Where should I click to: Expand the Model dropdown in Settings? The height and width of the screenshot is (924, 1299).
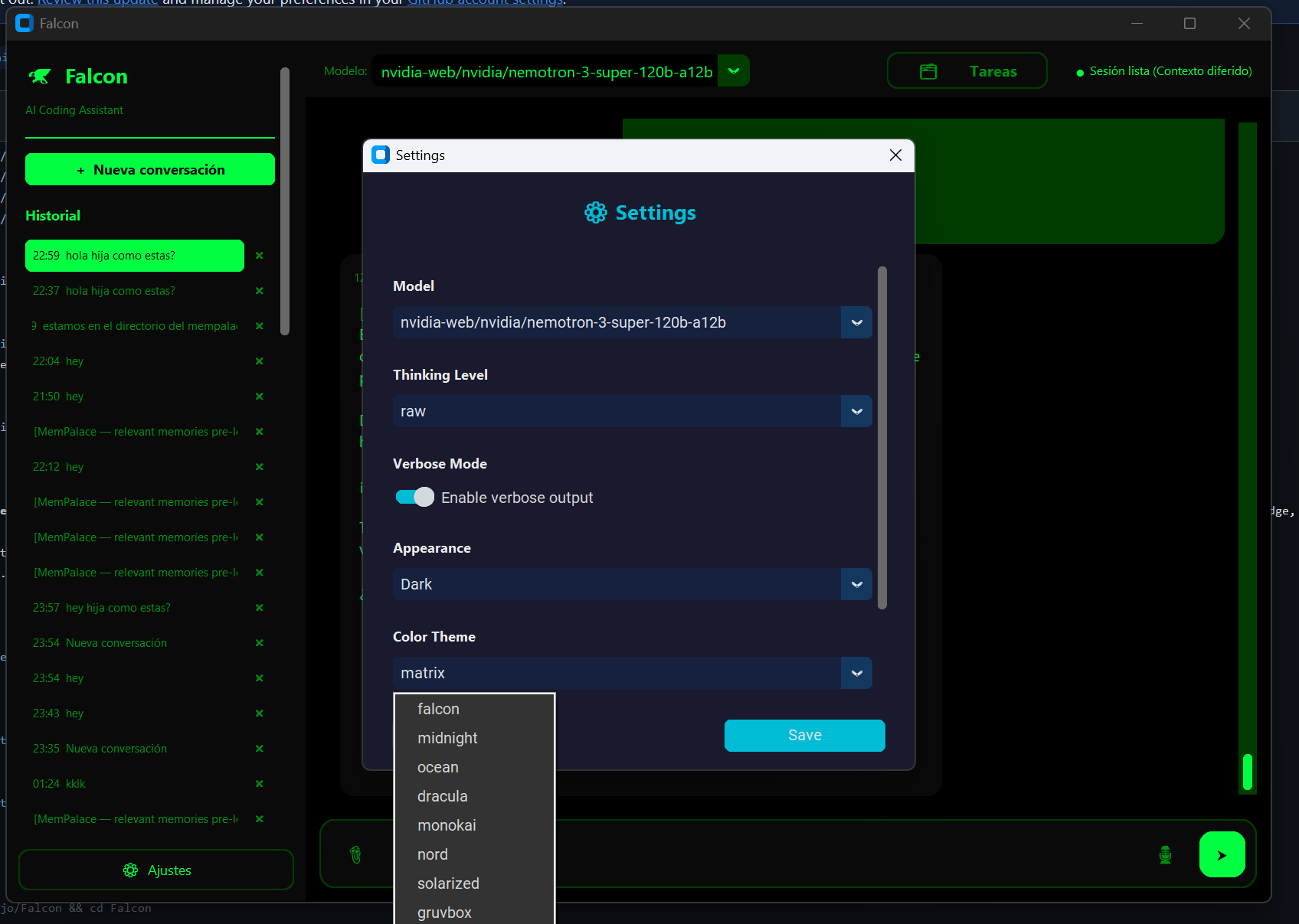(856, 322)
